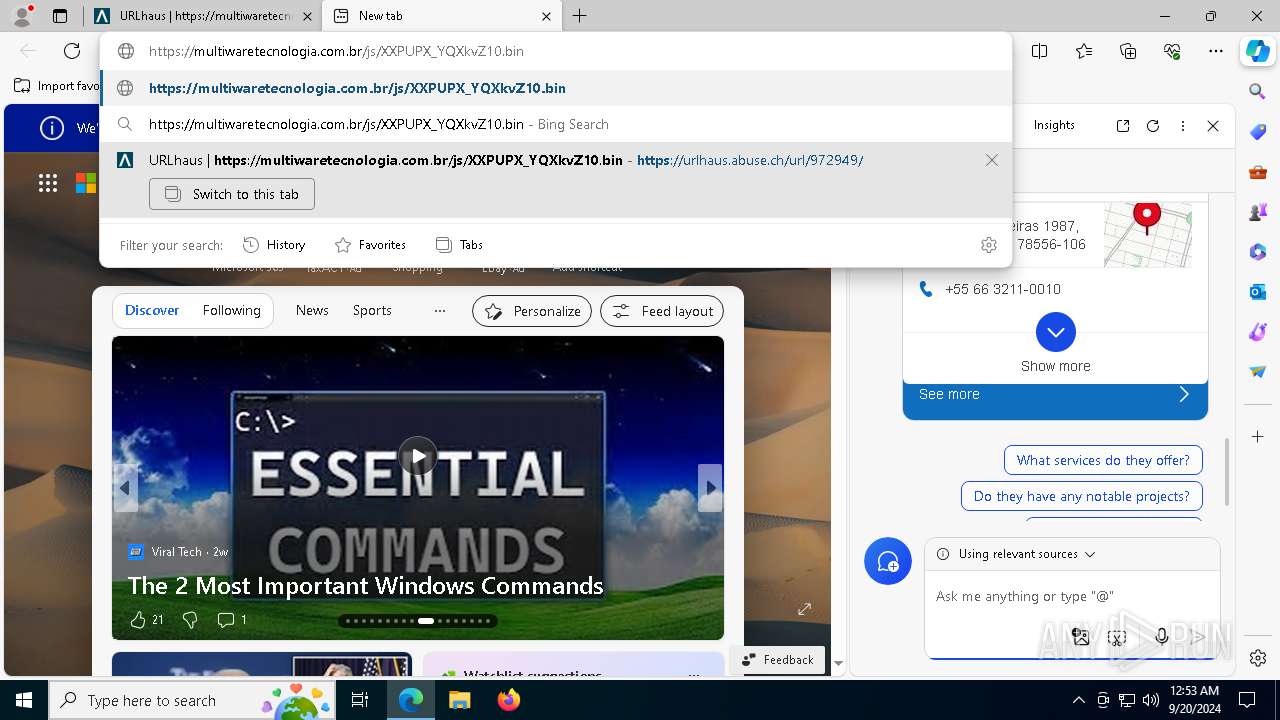Show more feed categories ellipsis
The height and width of the screenshot is (720, 1280).
pos(439,311)
